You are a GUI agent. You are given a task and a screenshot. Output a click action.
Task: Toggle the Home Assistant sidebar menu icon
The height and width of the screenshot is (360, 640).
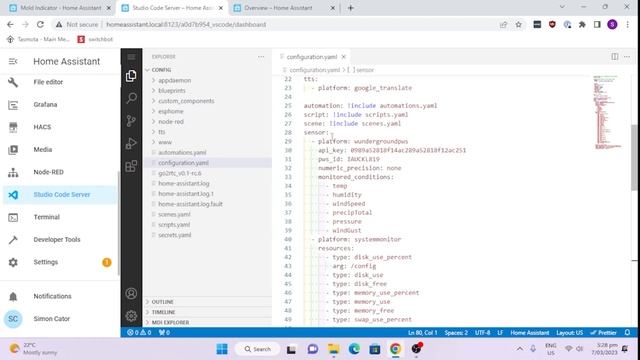[x=13, y=61]
